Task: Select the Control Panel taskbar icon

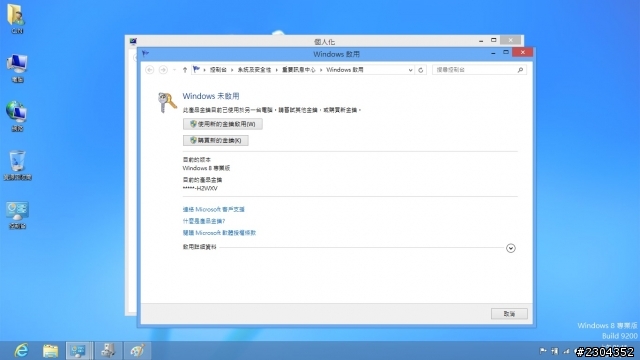Action: pos(79,351)
